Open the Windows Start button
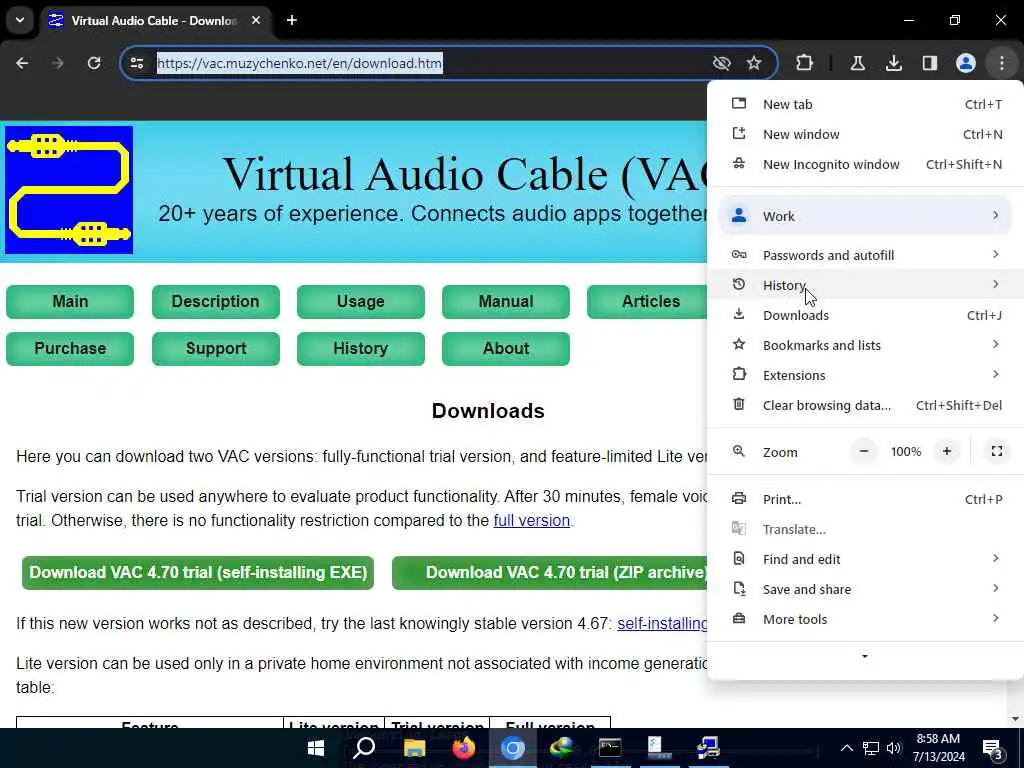The width and height of the screenshot is (1024, 768). point(316,748)
